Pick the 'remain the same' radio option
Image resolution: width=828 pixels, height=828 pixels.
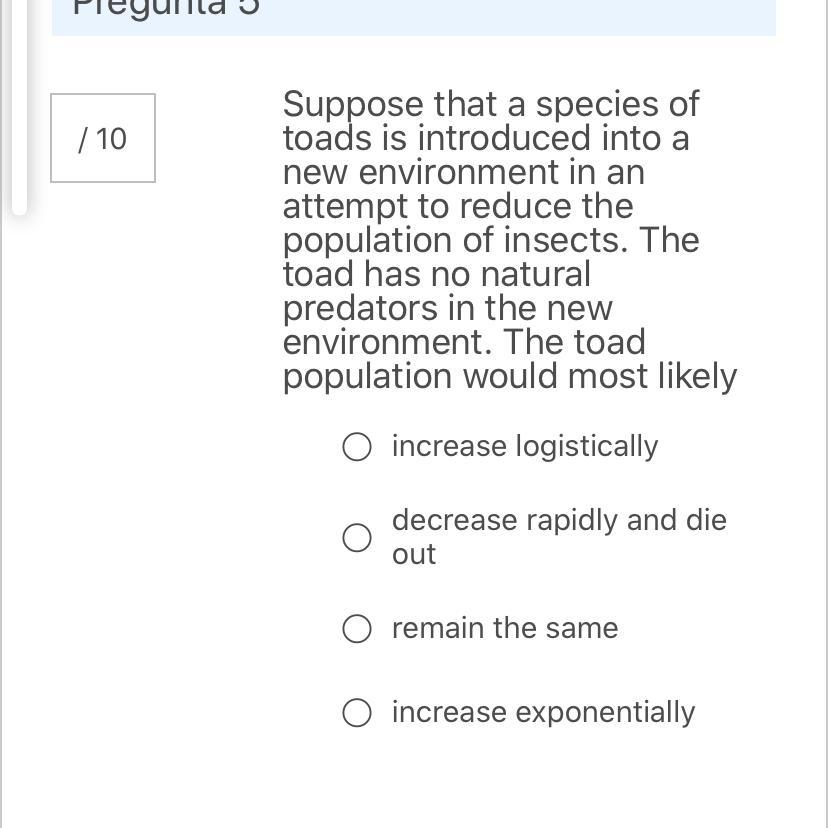(x=356, y=628)
